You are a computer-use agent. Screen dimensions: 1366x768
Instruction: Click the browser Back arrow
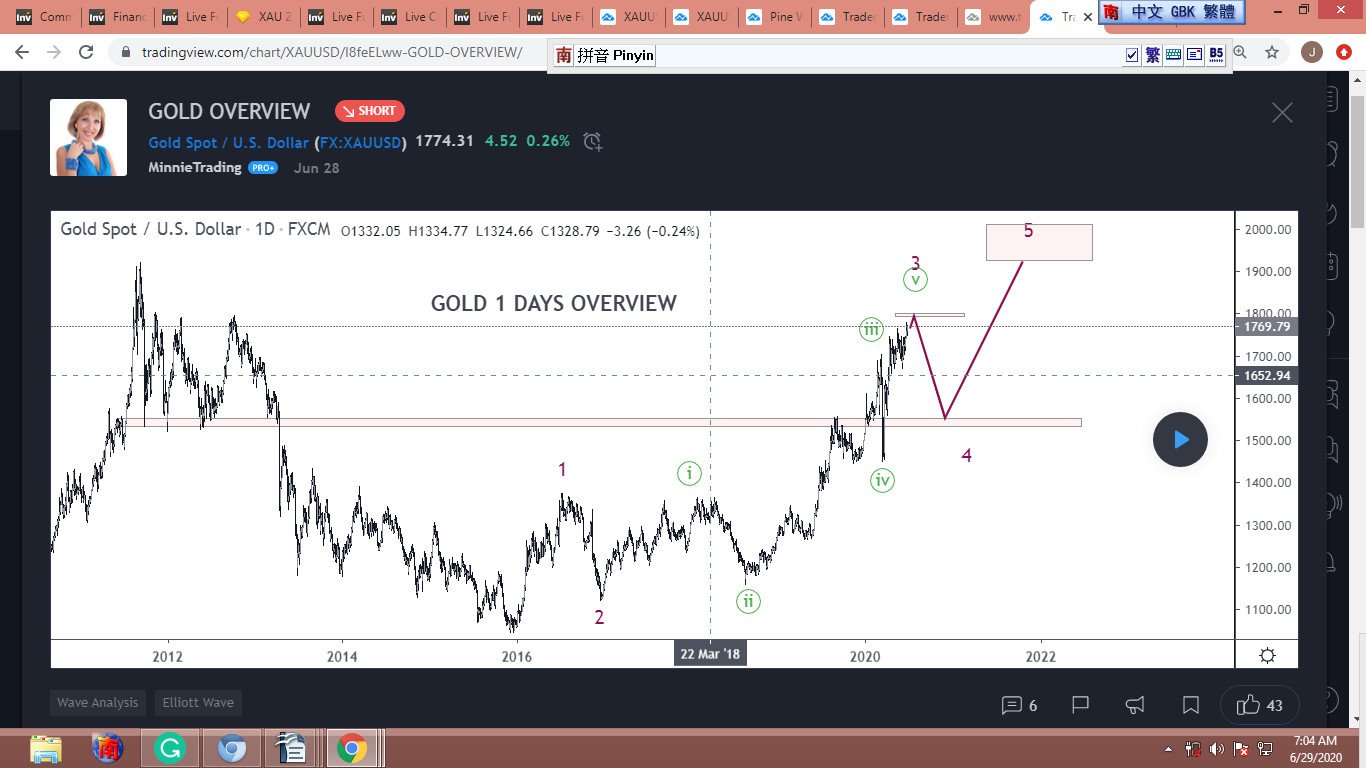coord(23,52)
